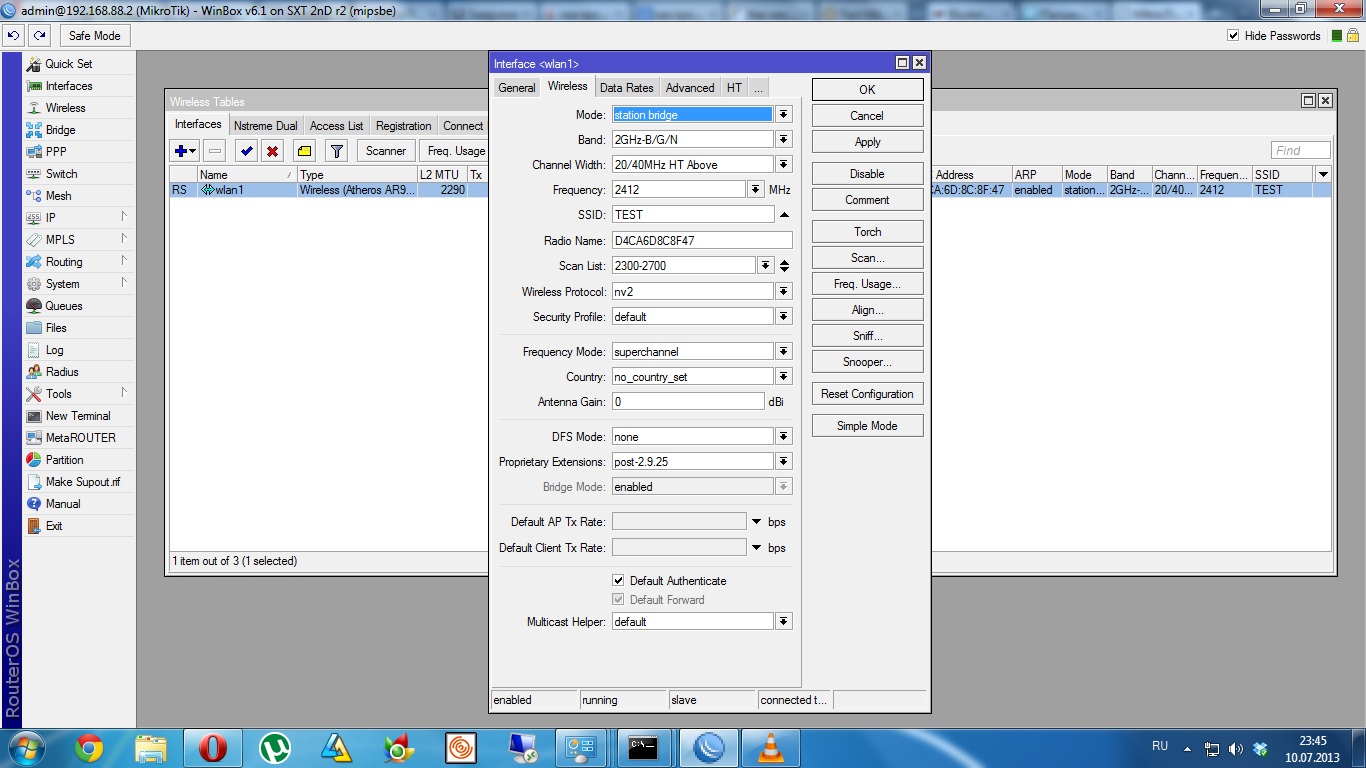Open the Interfaces menu icon in sidebar
This screenshot has height=768, width=1366.
coord(35,86)
